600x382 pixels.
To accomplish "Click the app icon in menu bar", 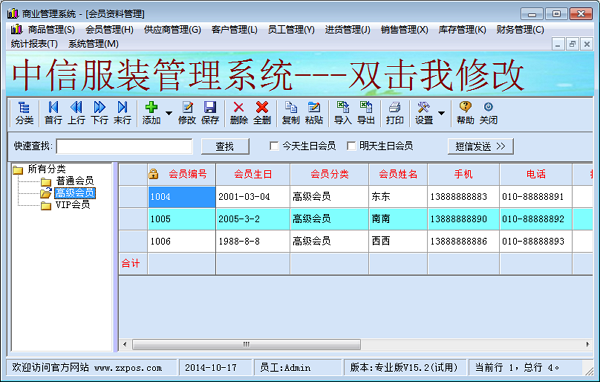I will tap(16, 29).
